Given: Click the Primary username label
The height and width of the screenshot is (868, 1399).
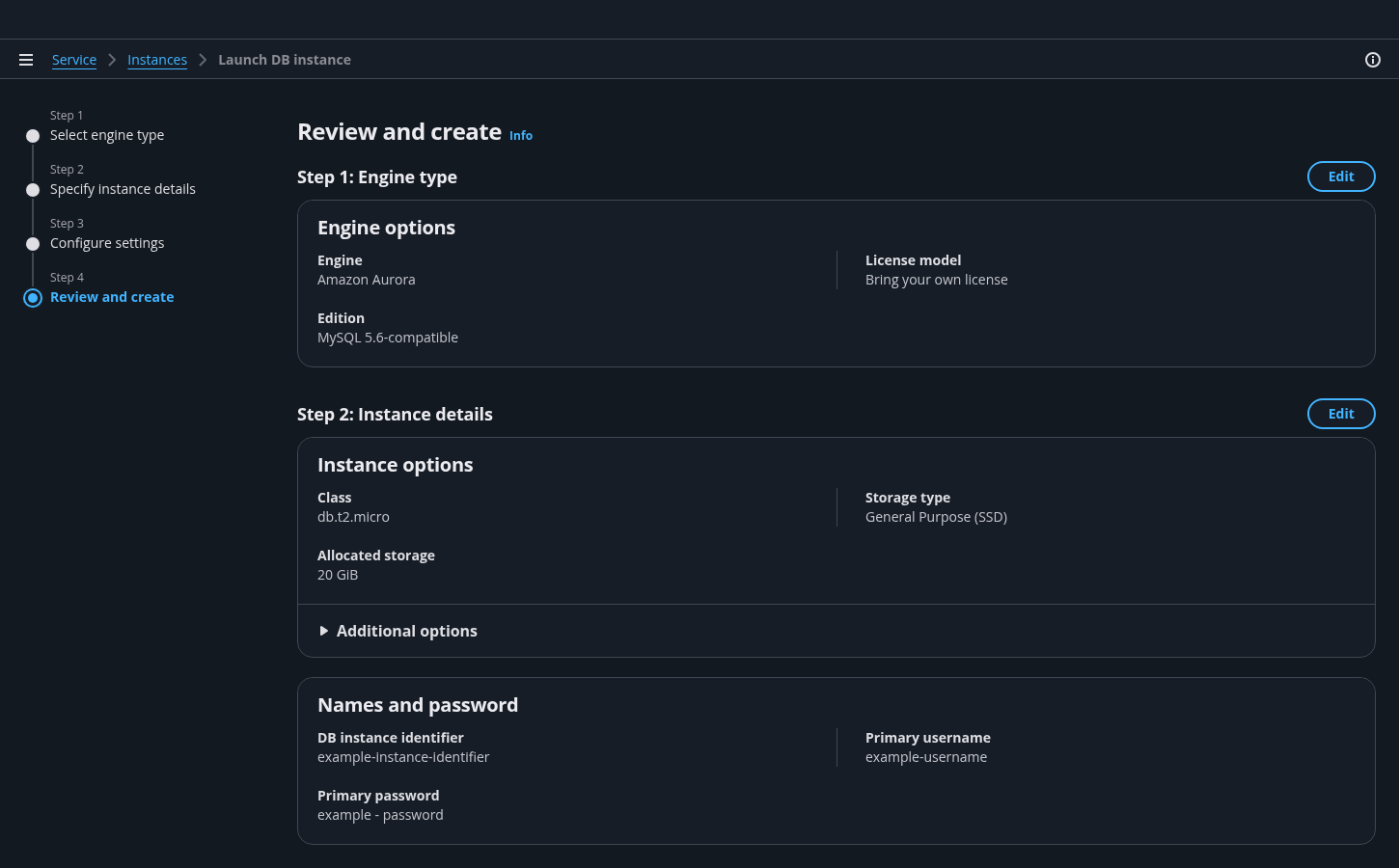Looking at the screenshot, I should coord(928,738).
